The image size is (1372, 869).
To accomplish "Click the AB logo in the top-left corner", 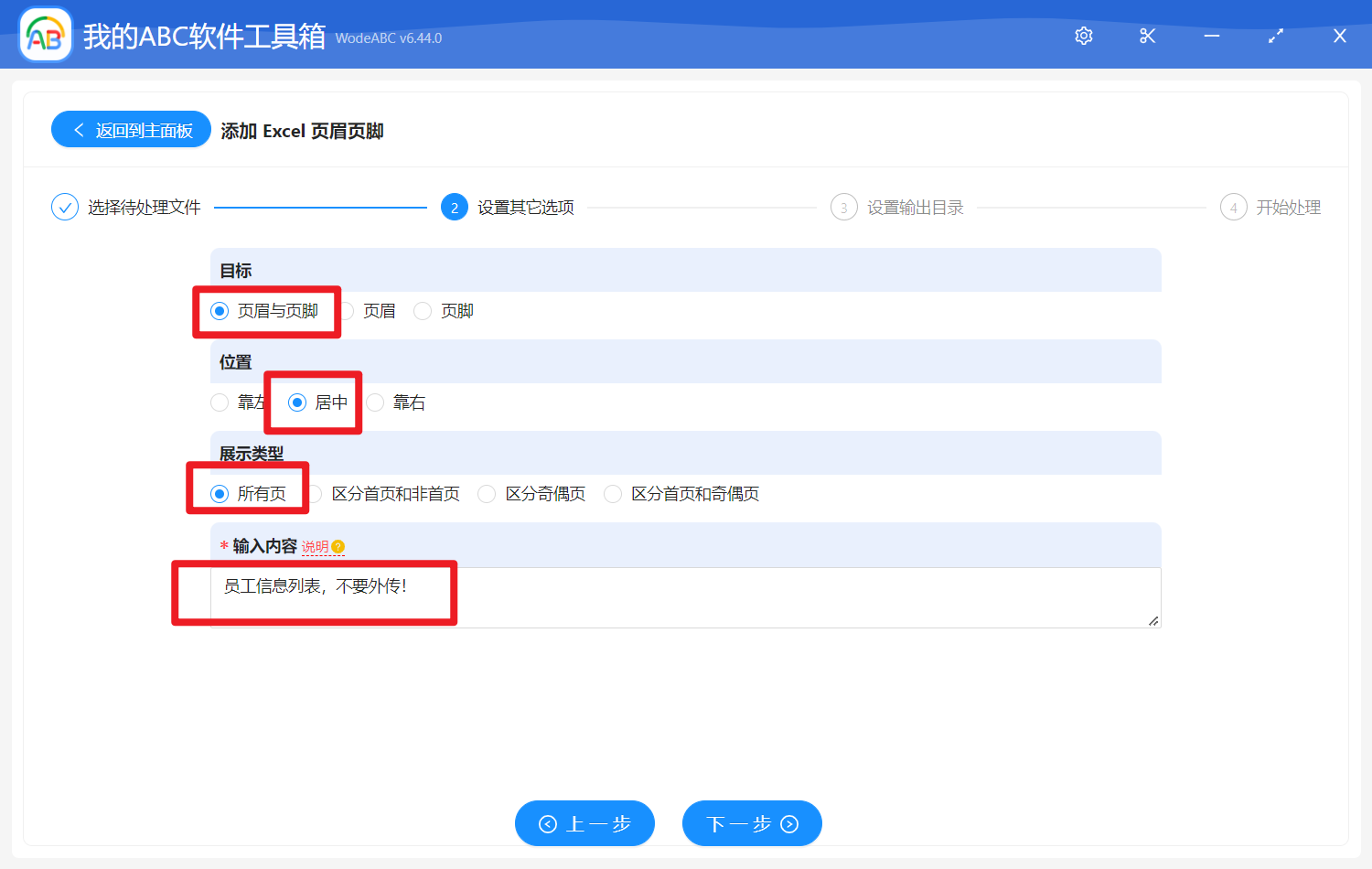I will (x=45, y=34).
